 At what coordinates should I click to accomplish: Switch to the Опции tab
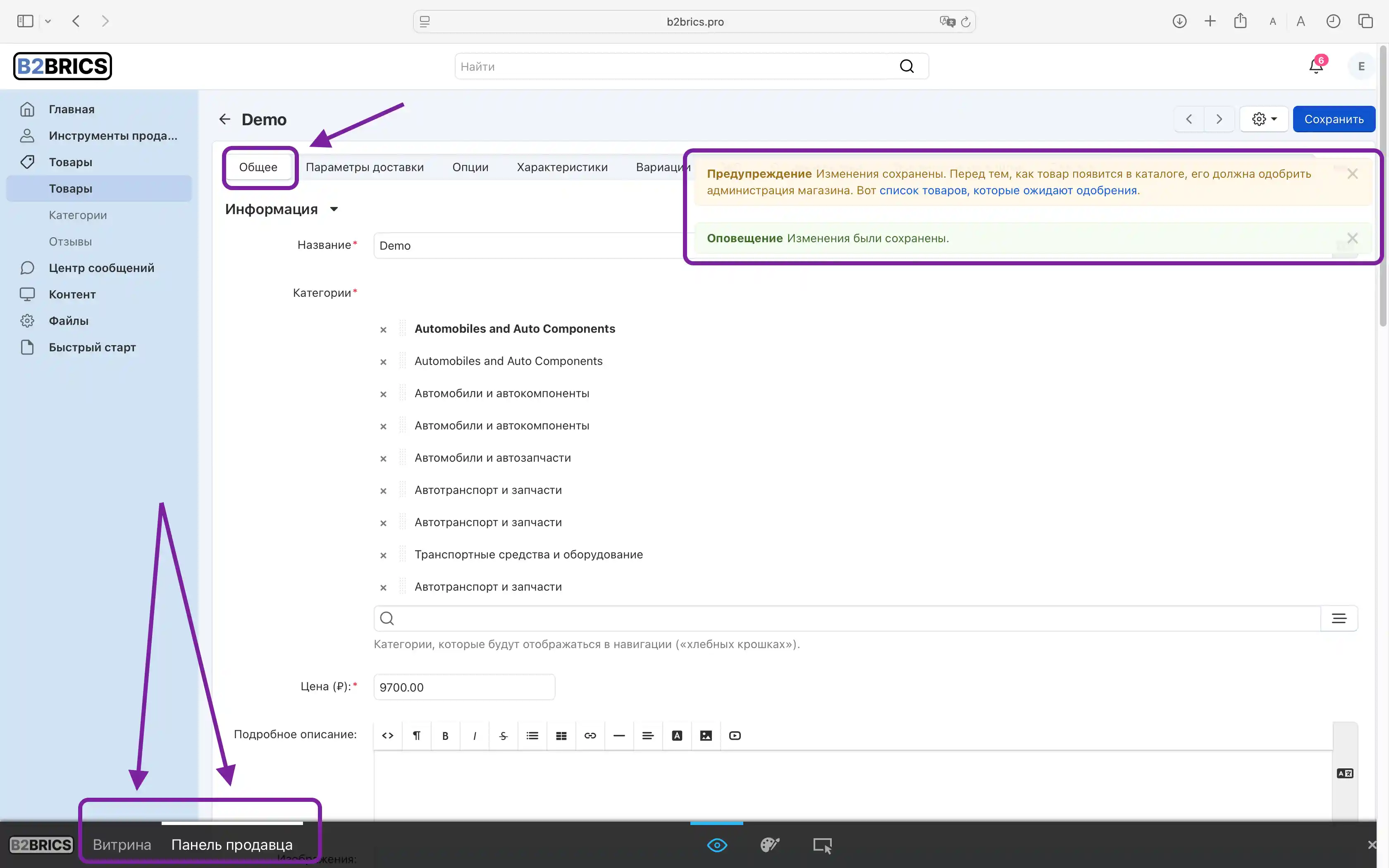(470, 167)
